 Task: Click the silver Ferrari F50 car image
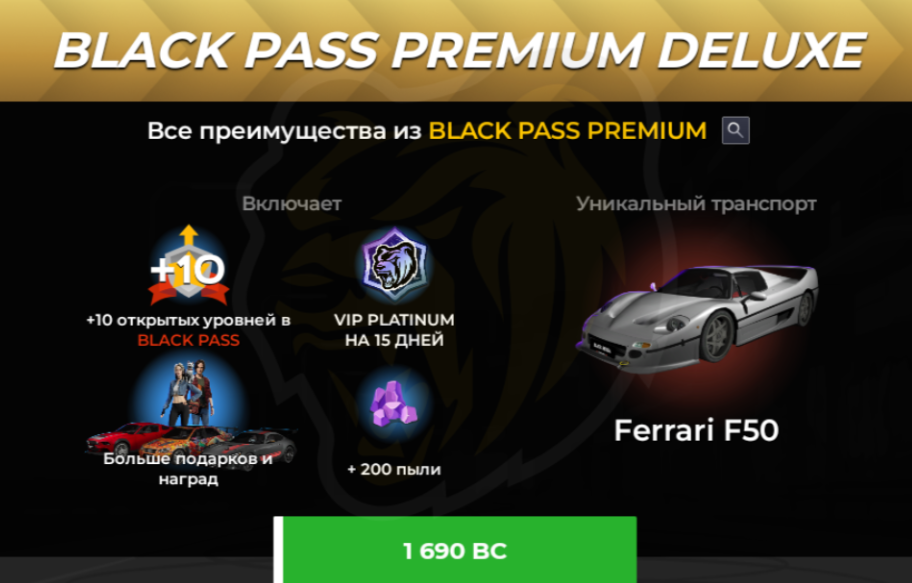coord(697,316)
